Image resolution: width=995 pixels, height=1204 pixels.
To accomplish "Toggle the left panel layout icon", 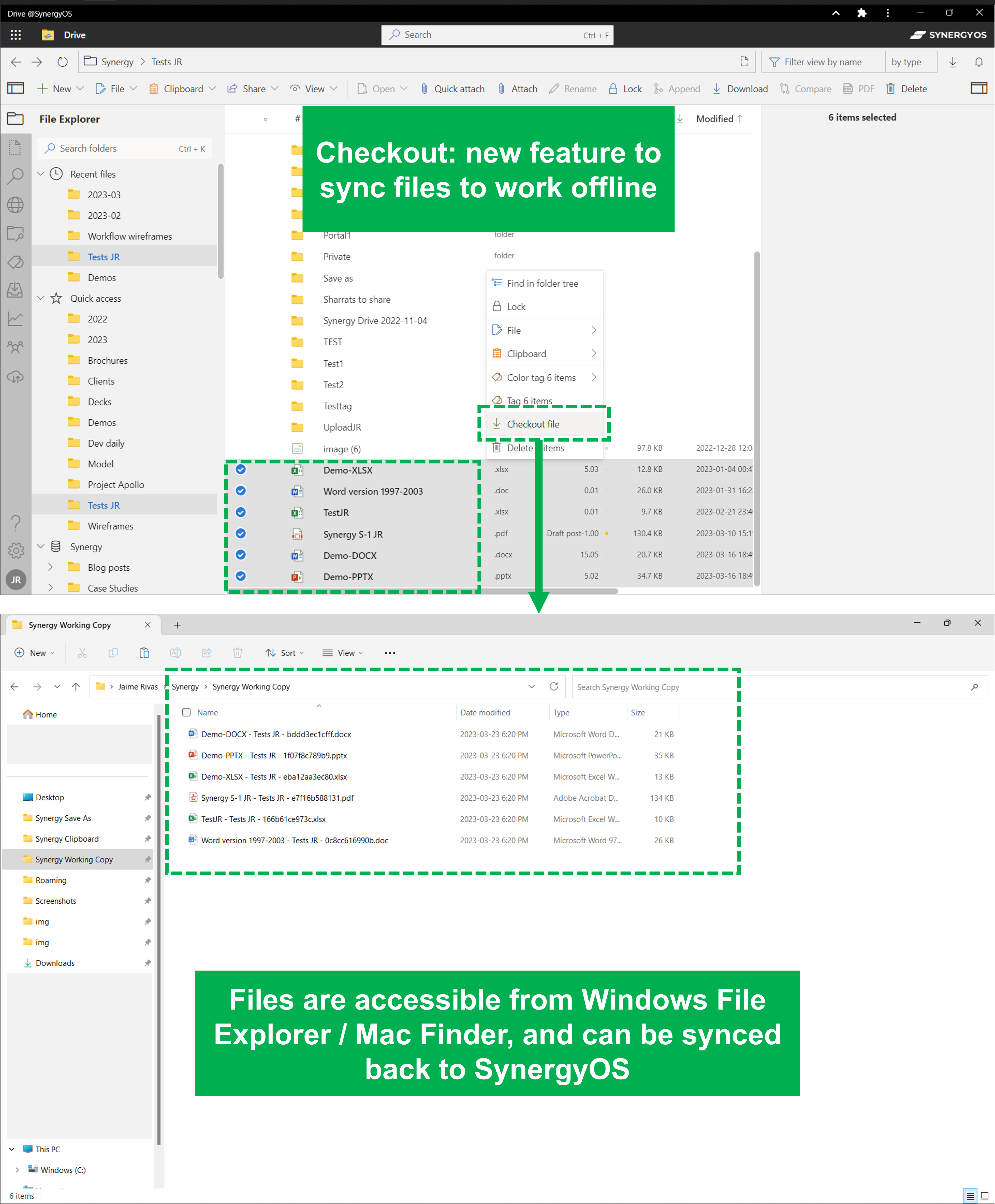I will click(x=16, y=88).
